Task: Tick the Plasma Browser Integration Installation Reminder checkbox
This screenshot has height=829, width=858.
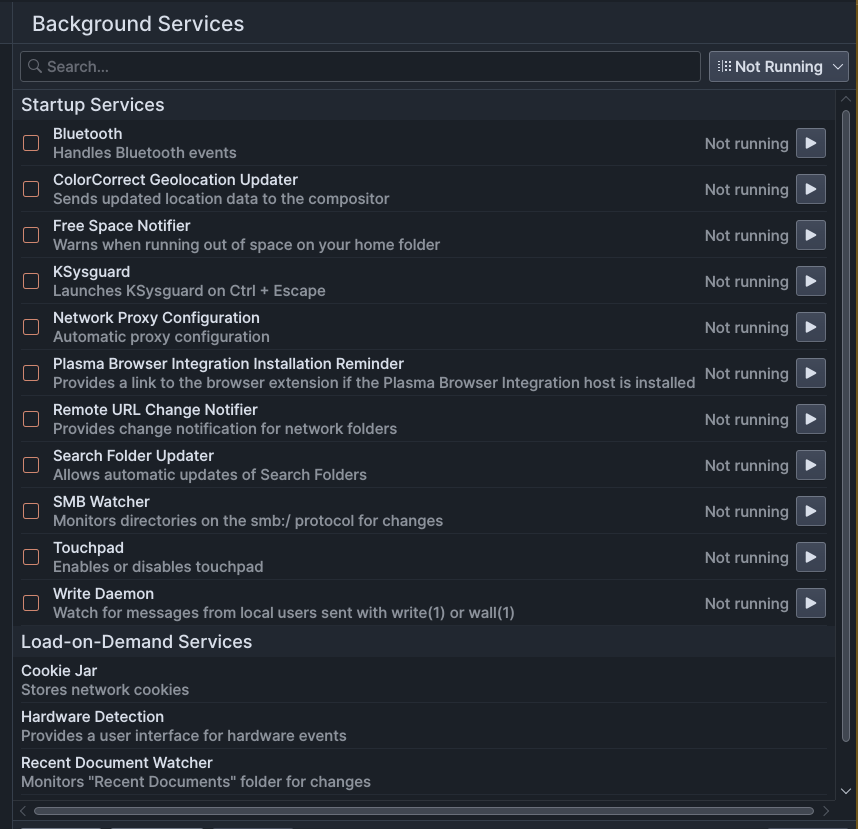Action: [x=31, y=373]
